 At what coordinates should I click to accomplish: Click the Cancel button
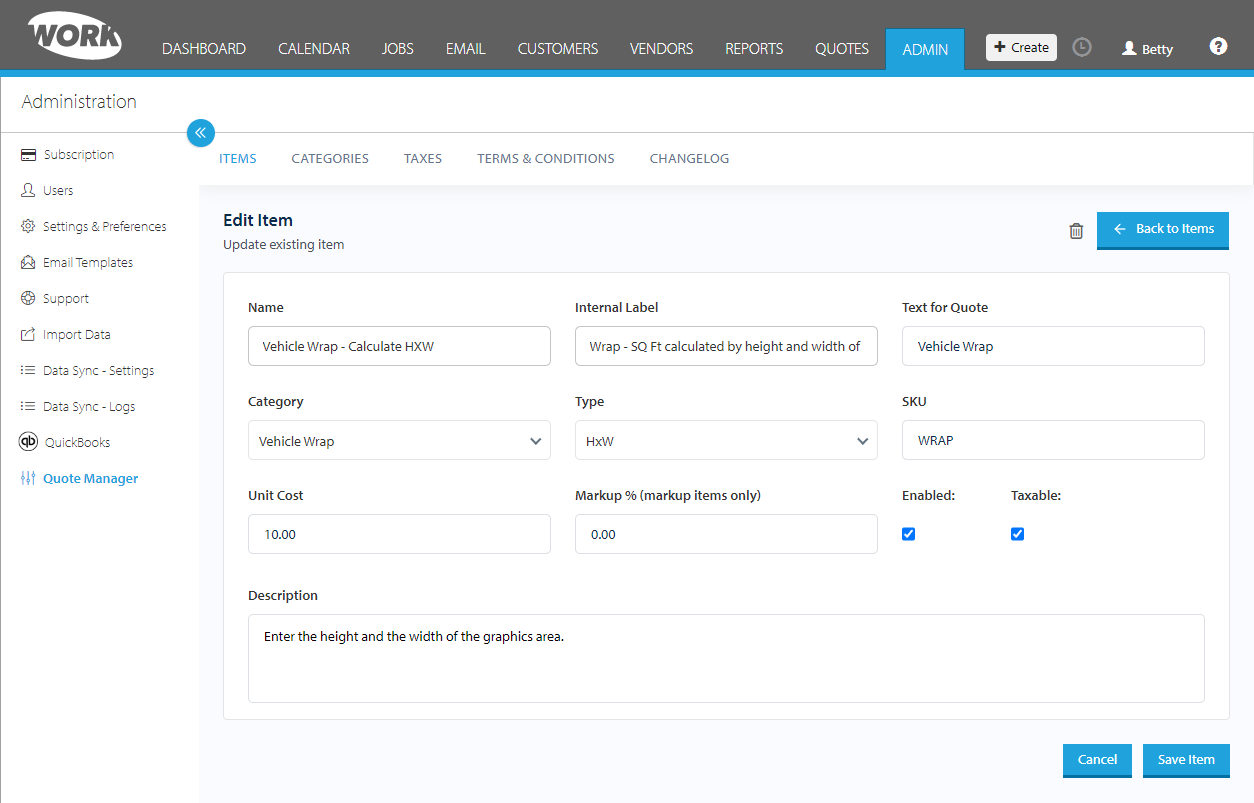pos(1097,760)
